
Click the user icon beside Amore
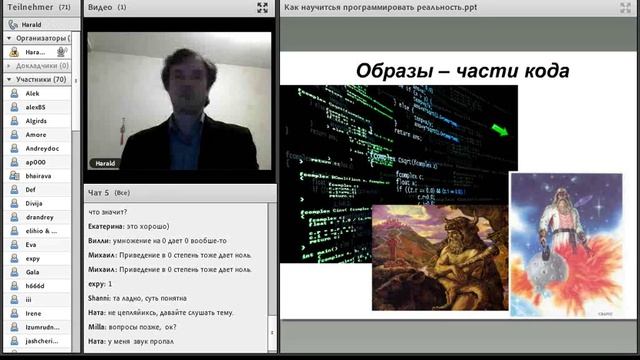pos(14,135)
